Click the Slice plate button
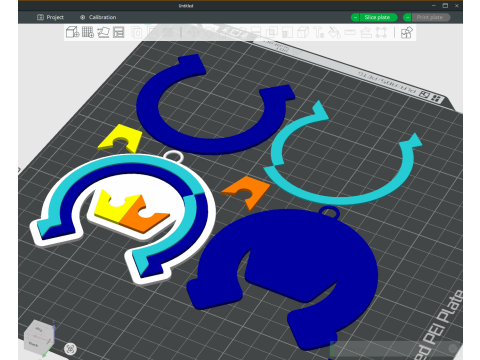This screenshot has width=480, height=360. [x=378, y=17]
